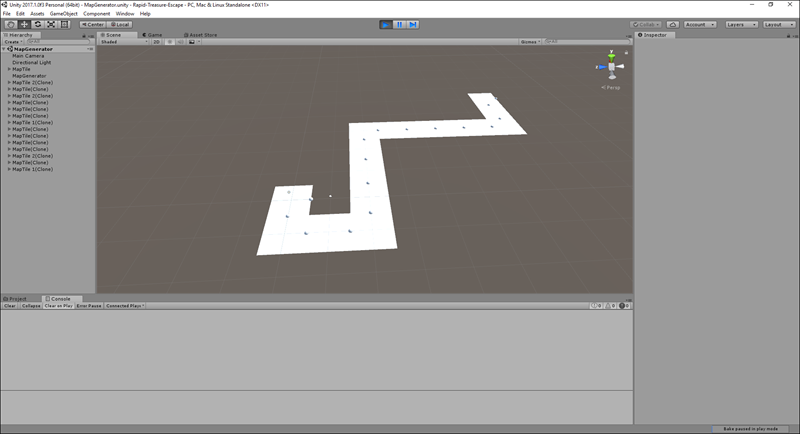Pause the game with Pause button
Viewport: 800px width, 434px height.
point(400,24)
